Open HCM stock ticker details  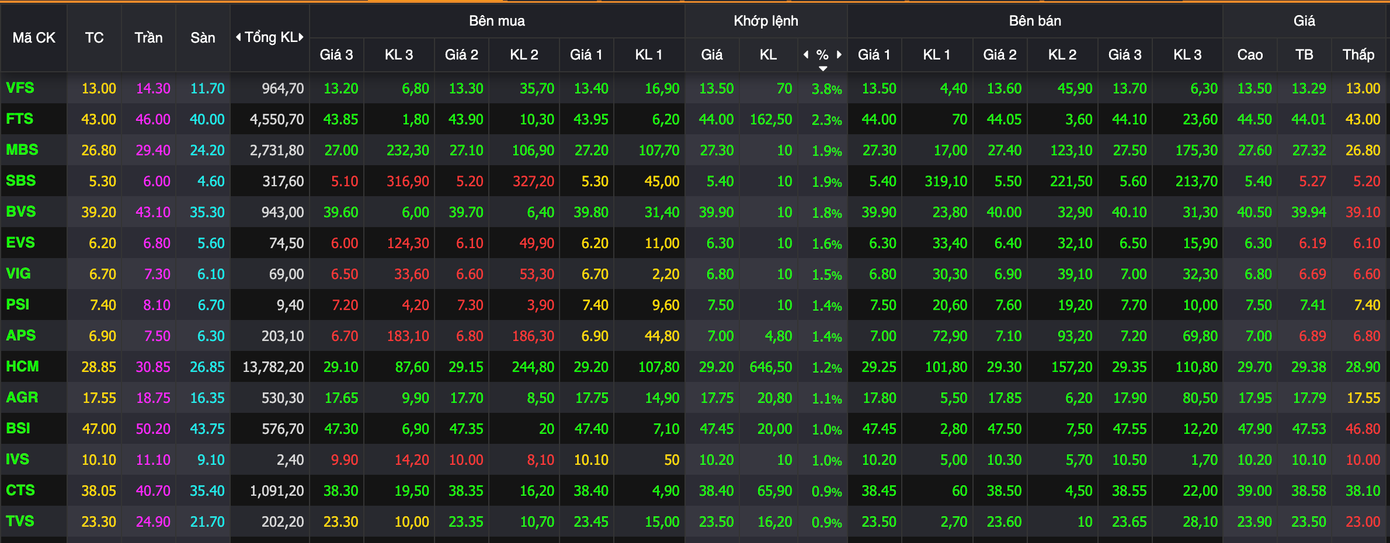(x=22, y=366)
